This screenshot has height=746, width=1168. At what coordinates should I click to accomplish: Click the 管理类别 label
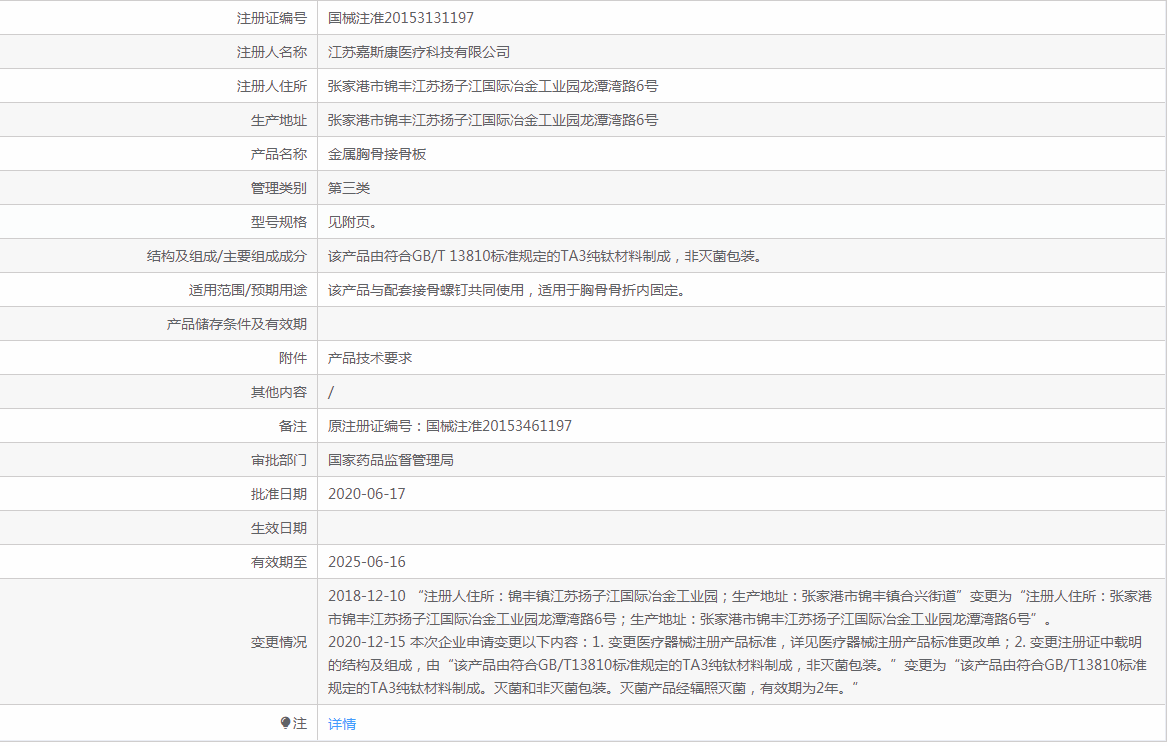click(279, 189)
